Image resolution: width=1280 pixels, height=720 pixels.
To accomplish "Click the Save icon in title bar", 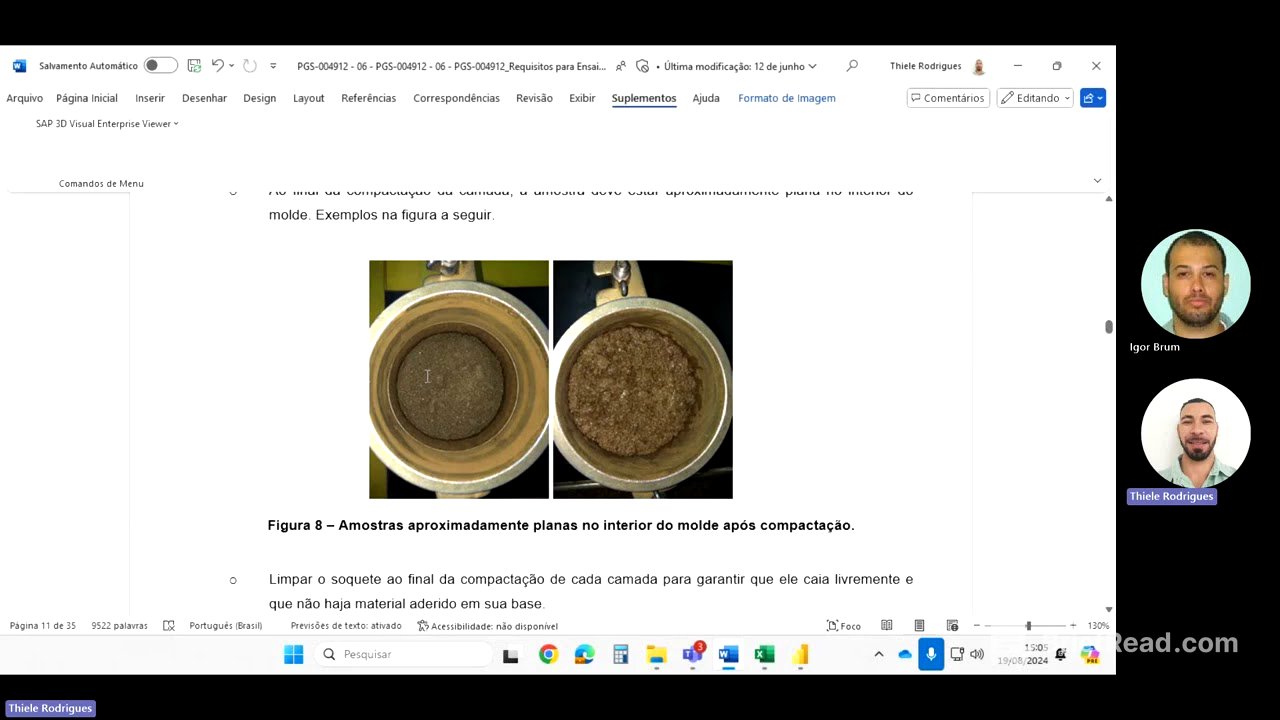I will point(194,66).
